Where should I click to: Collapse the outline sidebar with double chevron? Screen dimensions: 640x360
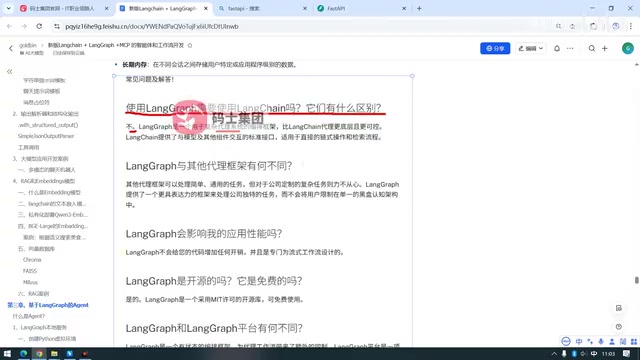[x=9, y=71]
